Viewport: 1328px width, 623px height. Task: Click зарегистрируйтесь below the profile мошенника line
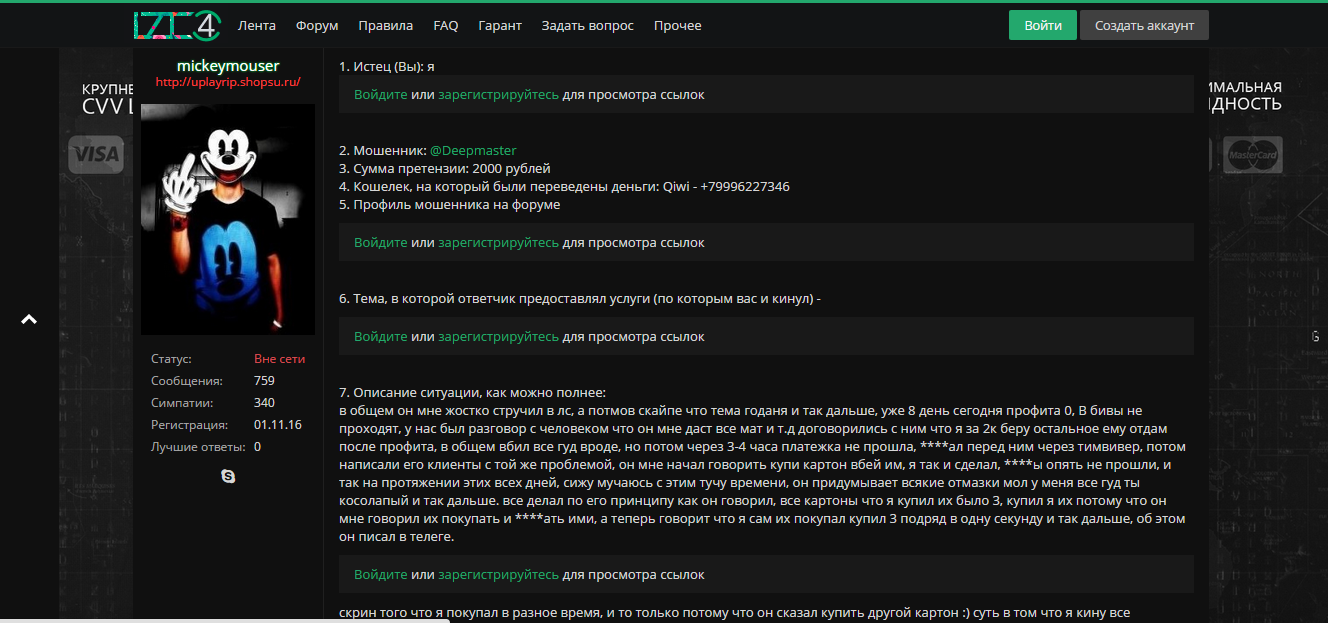pos(498,242)
